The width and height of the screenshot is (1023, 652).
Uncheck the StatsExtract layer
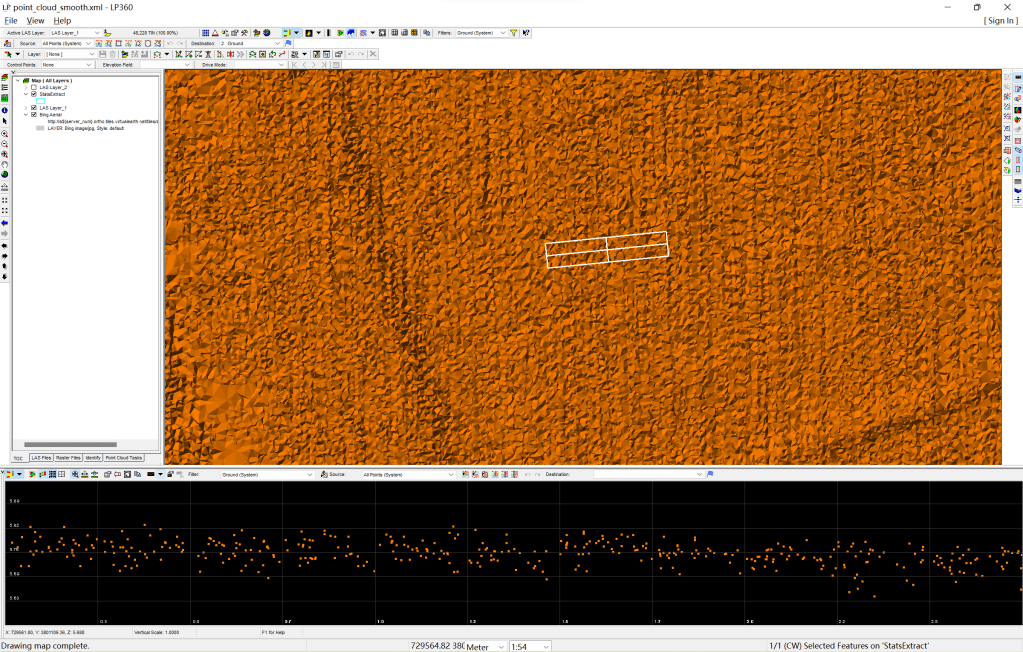(34, 94)
